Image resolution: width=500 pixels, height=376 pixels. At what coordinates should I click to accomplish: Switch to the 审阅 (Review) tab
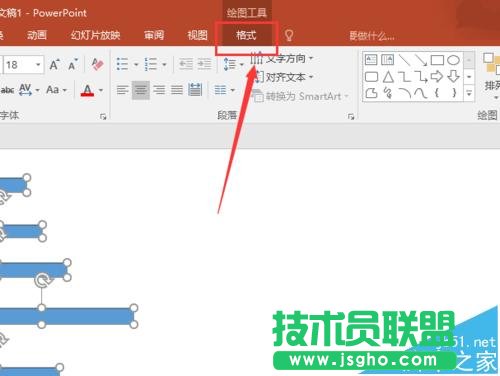[154, 35]
